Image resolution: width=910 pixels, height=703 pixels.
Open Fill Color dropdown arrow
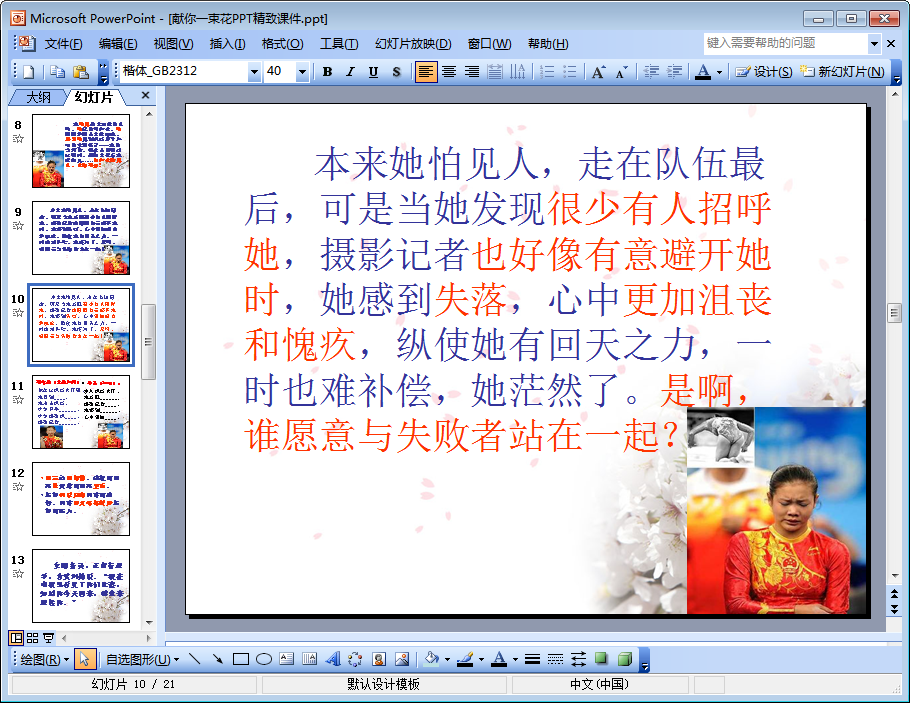tap(447, 659)
